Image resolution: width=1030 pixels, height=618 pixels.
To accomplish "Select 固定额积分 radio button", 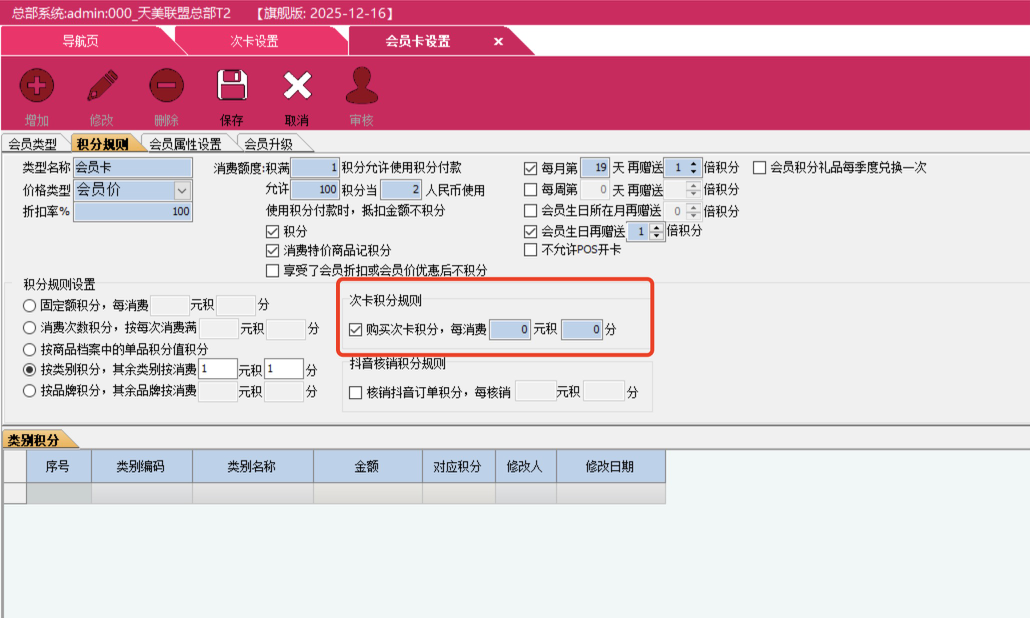I will 30,304.
